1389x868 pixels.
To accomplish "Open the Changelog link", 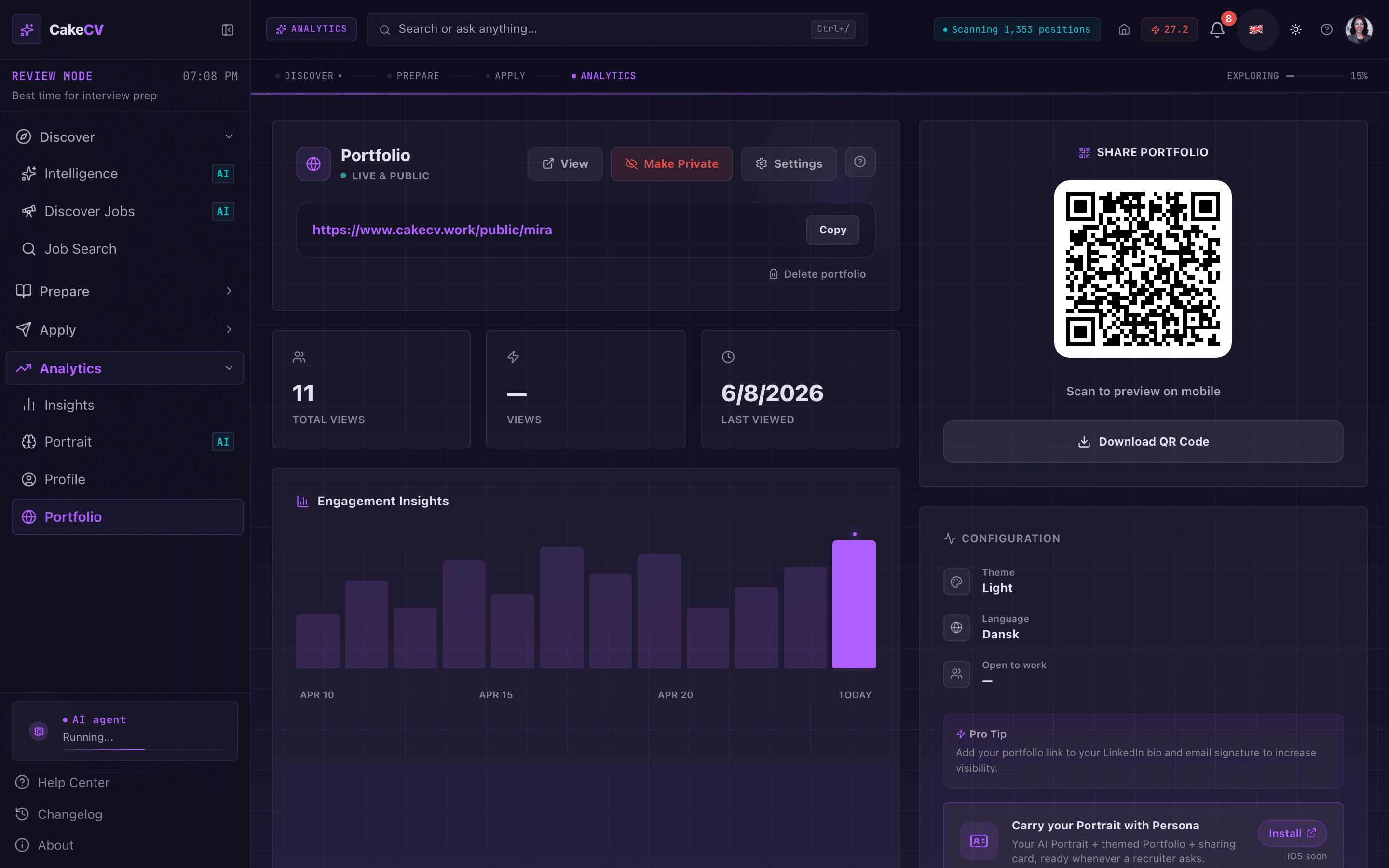I will click(x=58, y=814).
